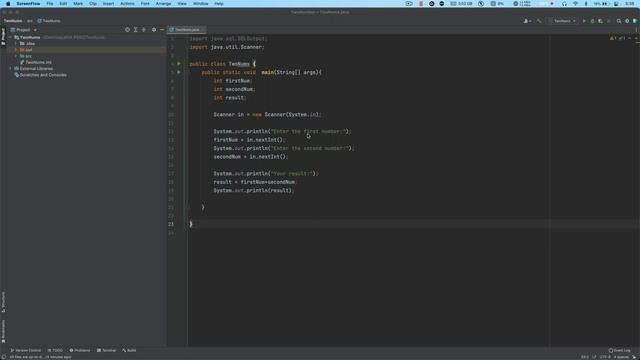Viewport: 640px width, 360px height.
Task: Expand the out folder
Action: pos(16,50)
